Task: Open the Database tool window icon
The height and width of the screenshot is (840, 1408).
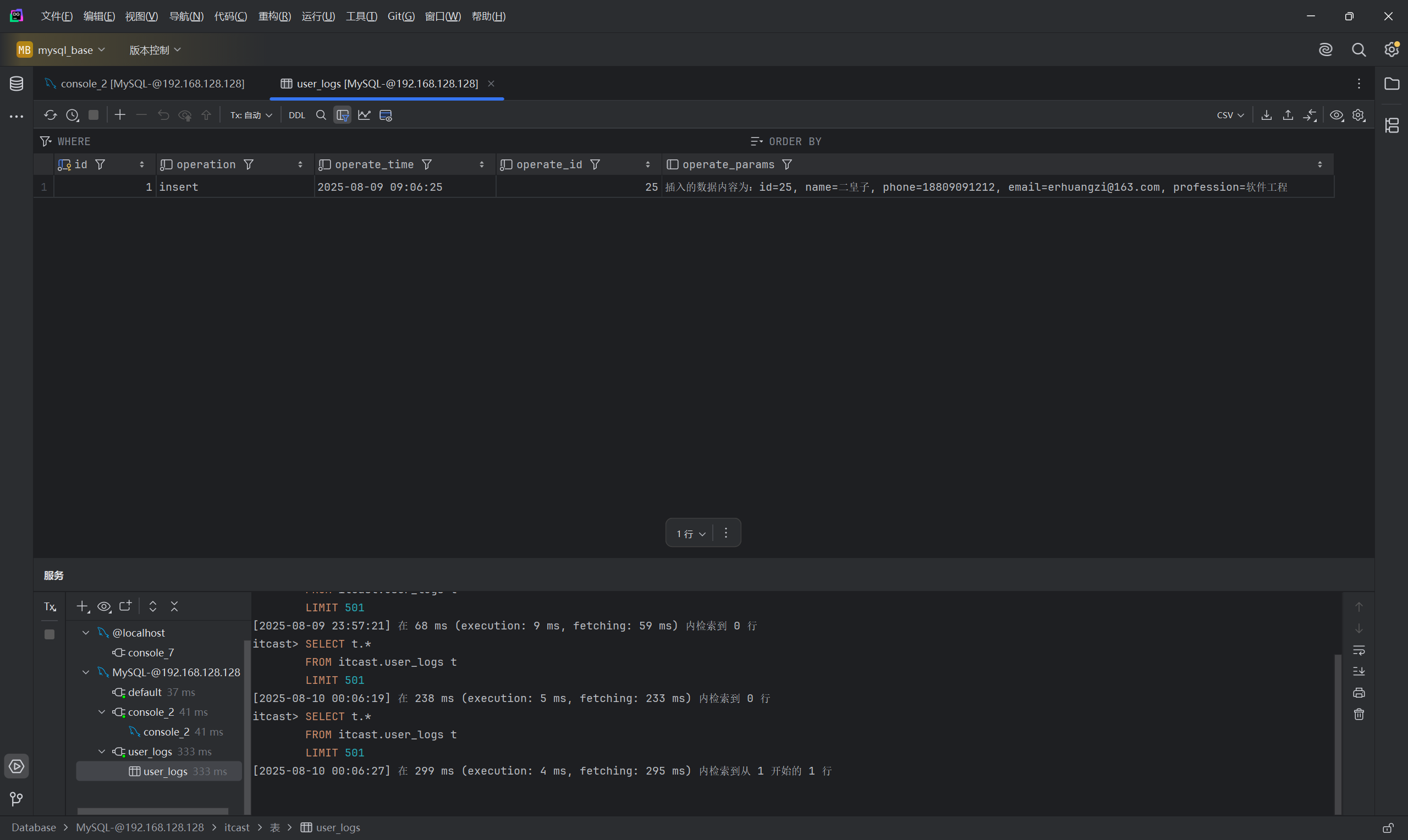Action: [16, 84]
